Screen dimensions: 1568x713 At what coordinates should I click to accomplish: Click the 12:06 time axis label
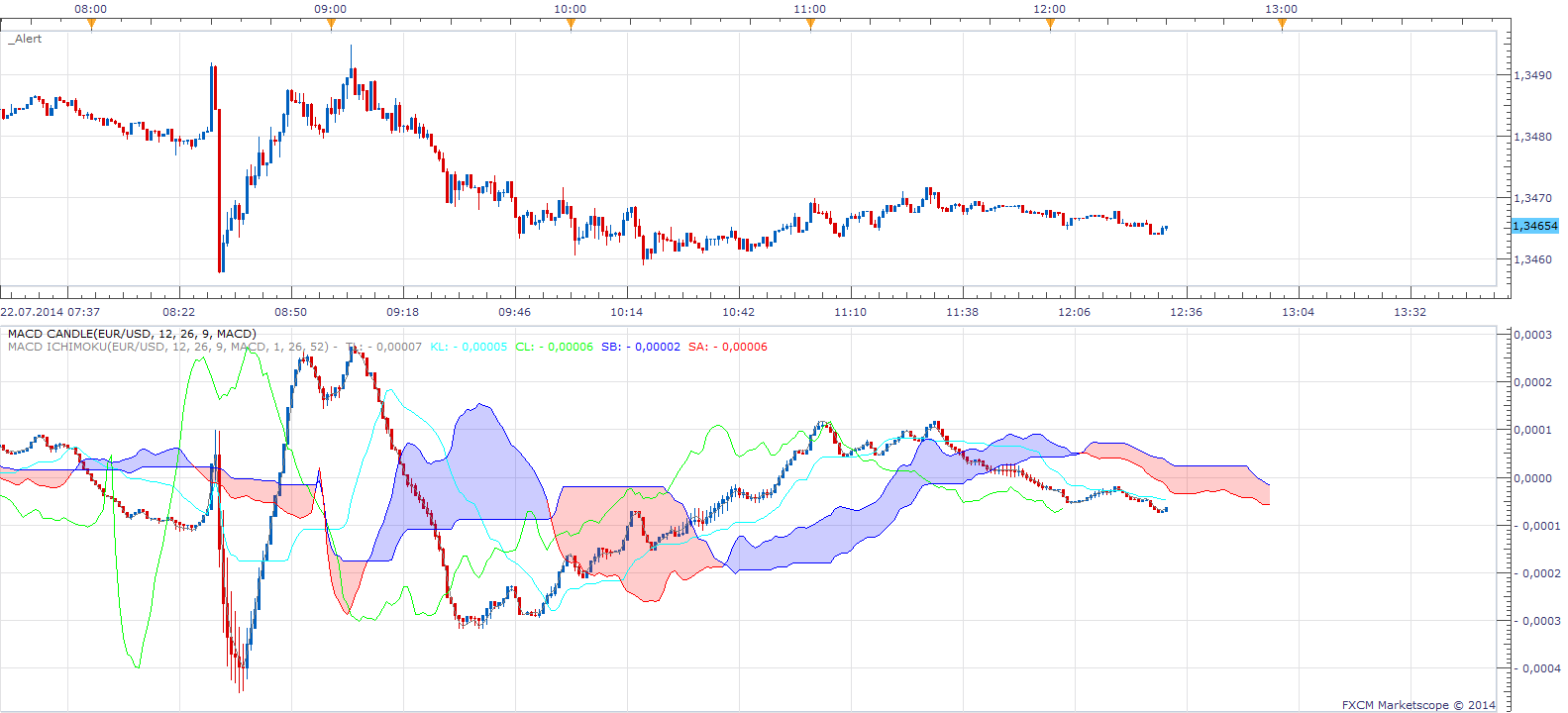tap(1075, 312)
